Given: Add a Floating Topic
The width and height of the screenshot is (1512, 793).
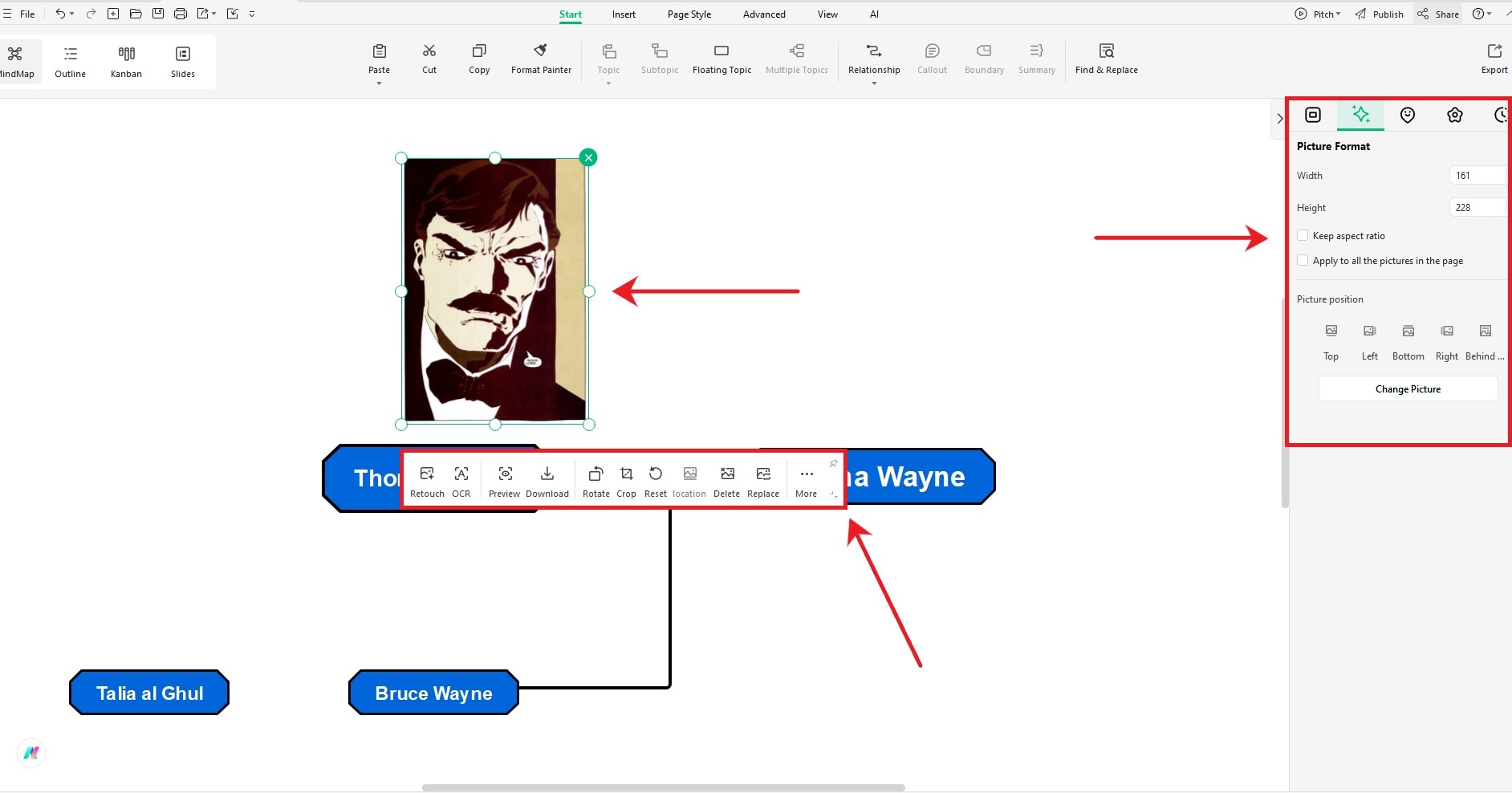Looking at the screenshot, I should (721, 60).
